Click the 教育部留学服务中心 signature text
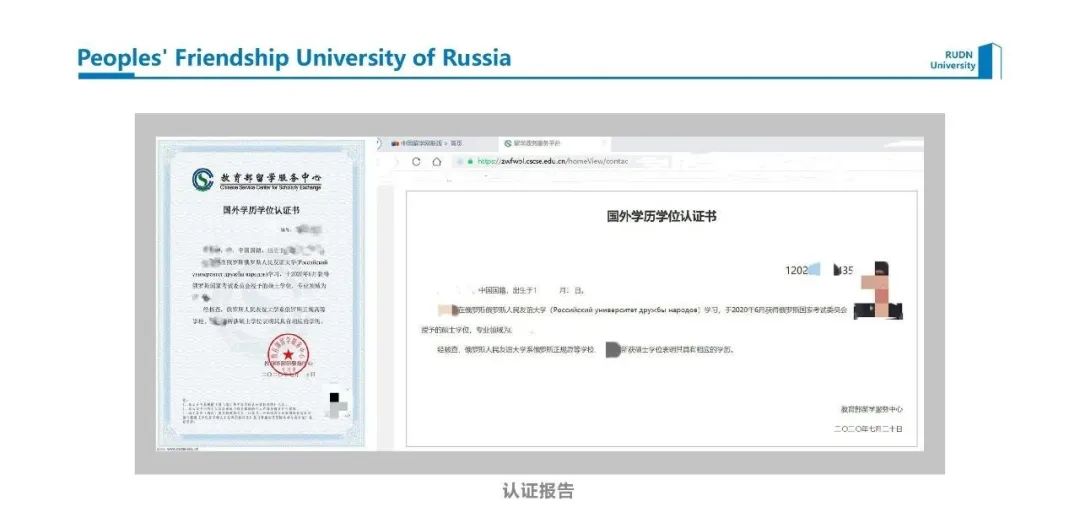The image size is (1080, 512). click(x=871, y=409)
